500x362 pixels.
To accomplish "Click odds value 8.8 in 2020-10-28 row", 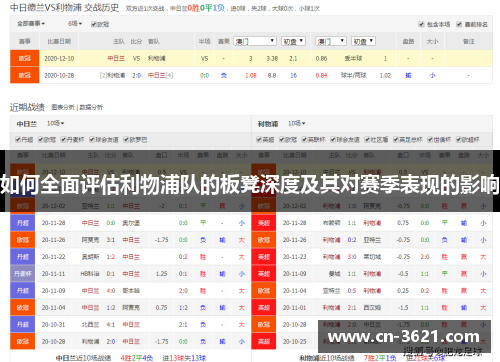I will [x=272, y=75].
